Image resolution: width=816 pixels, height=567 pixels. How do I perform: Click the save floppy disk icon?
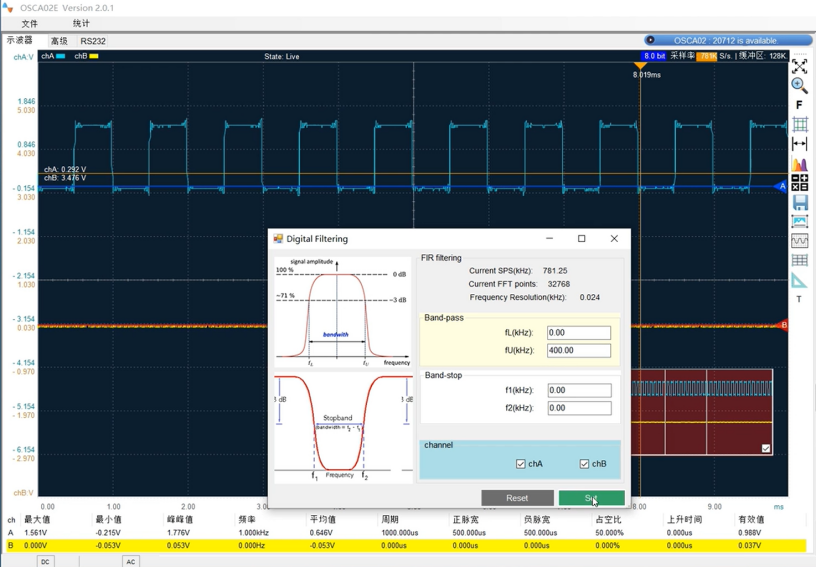[799, 203]
